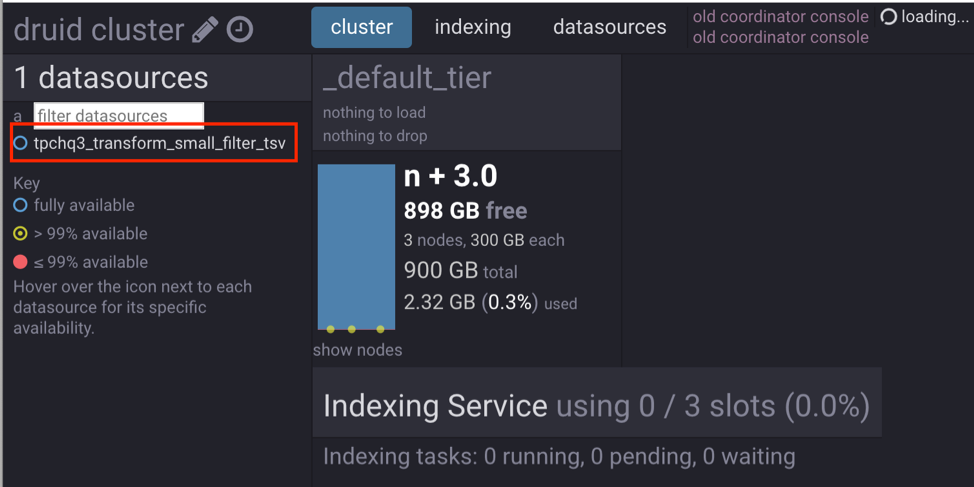Click the Indexing Service heading
Viewport: 974px width, 487px height.
point(435,406)
